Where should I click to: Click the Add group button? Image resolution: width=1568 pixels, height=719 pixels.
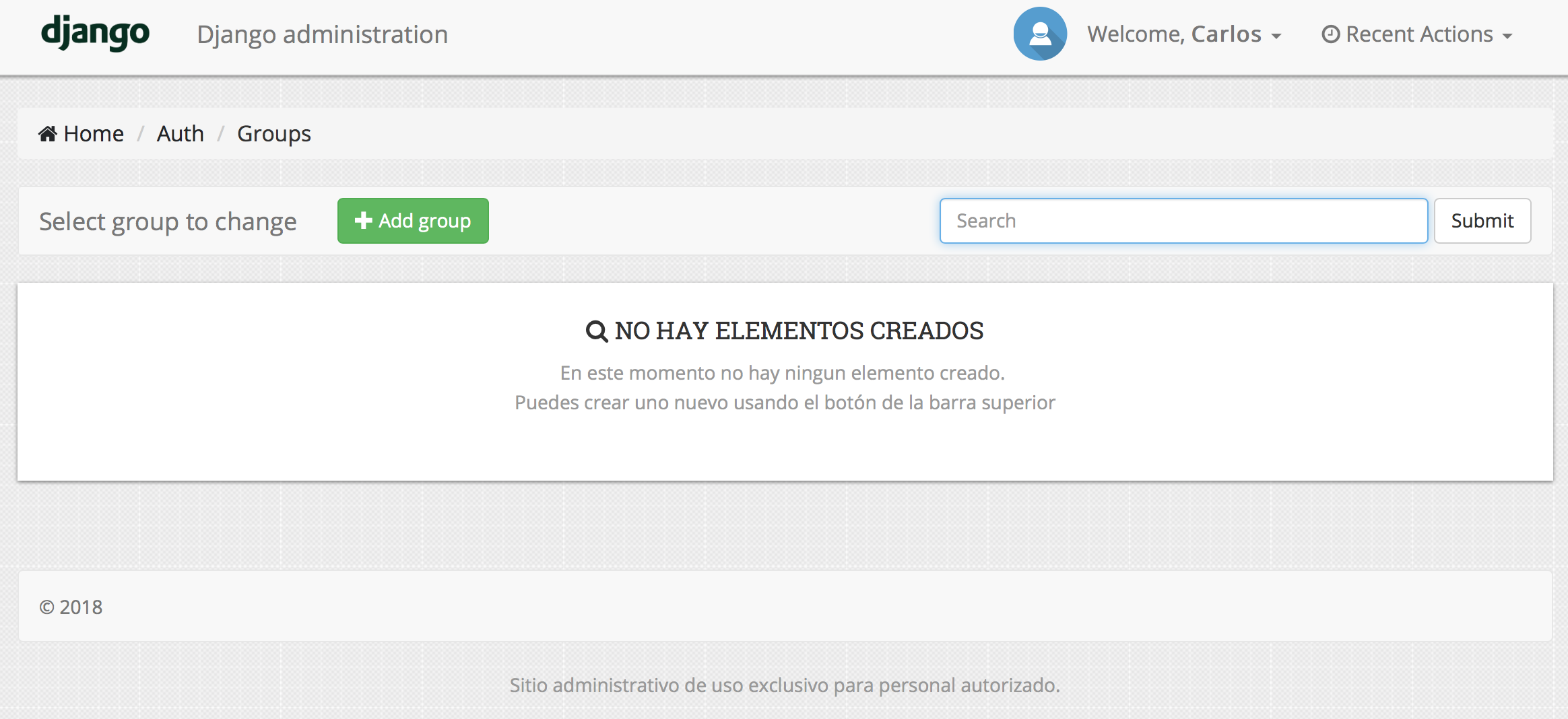[413, 221]
